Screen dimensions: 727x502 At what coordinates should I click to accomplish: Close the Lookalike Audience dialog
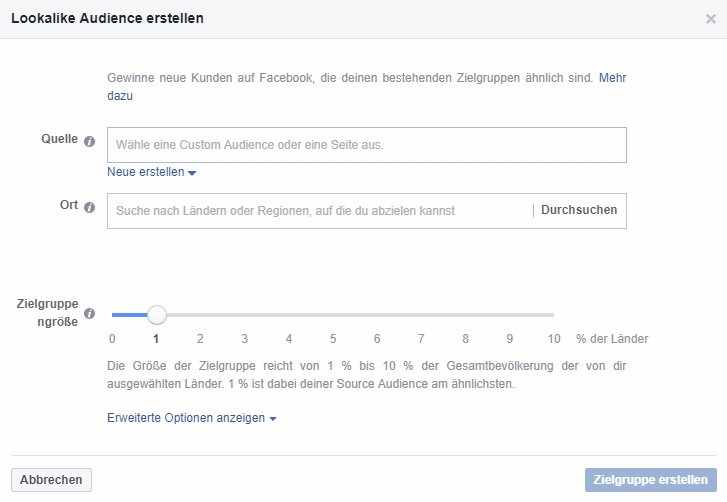710,19
